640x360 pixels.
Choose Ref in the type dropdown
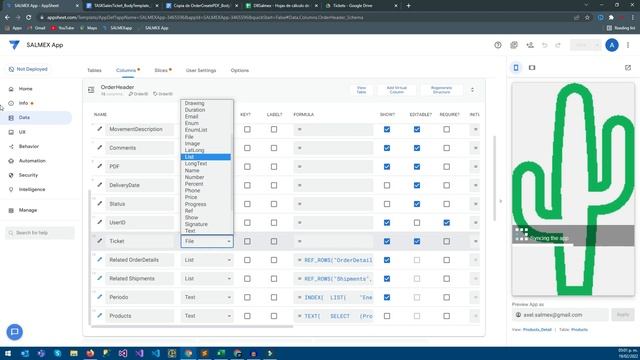pyautogui.click(x=206, y=211)
